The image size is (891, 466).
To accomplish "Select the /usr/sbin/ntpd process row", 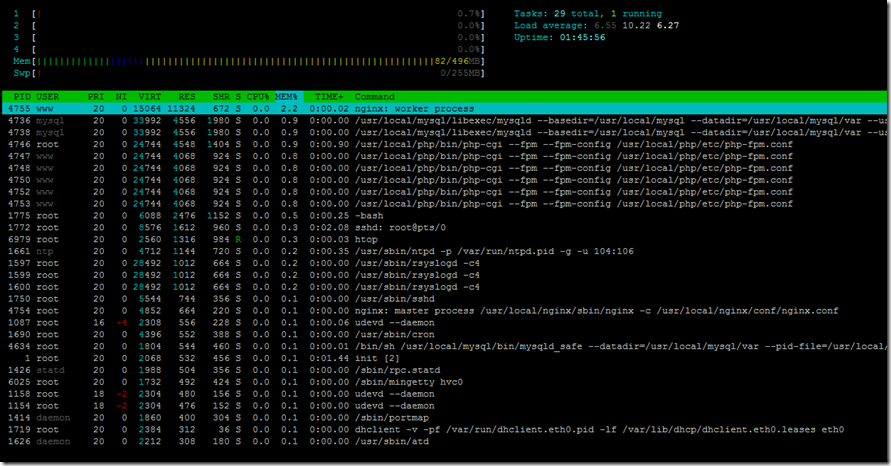I will (x=444, y=251).
